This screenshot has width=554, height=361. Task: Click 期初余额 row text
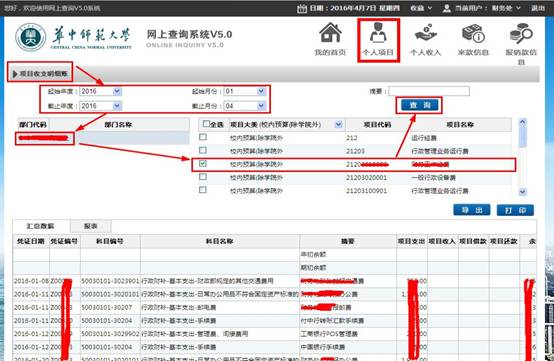click(x=313, y=268)
